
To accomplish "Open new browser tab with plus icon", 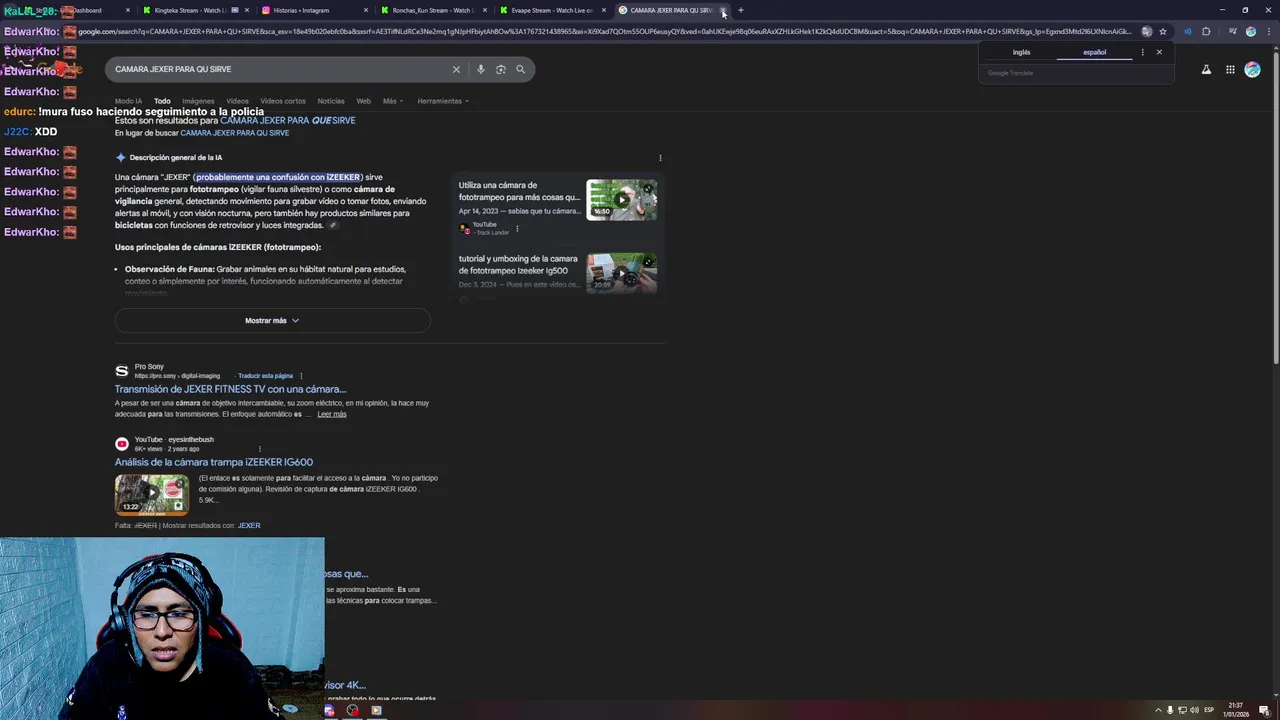I will coord(741,10).
